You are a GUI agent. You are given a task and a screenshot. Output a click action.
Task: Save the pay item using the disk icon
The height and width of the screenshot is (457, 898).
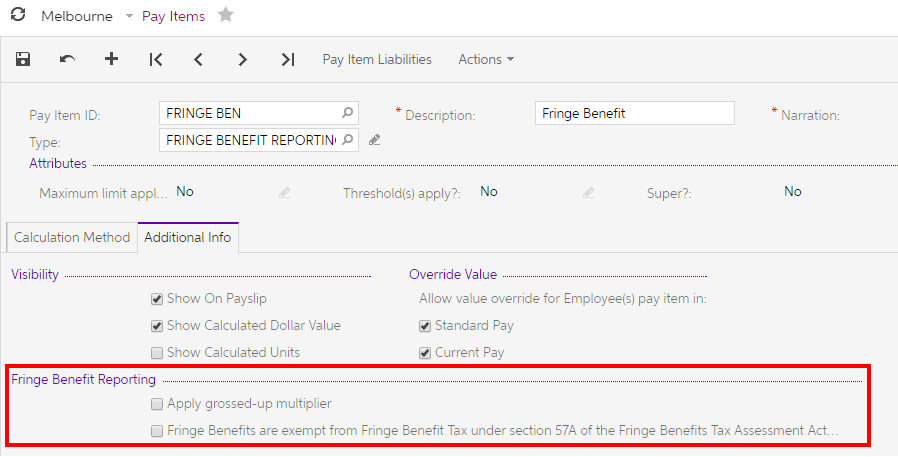(x=23, y=60)
